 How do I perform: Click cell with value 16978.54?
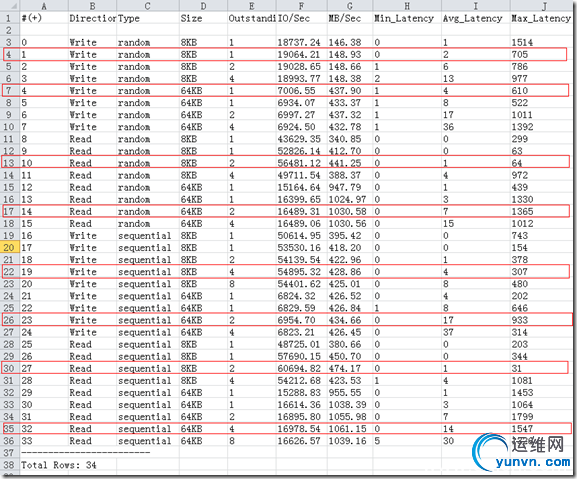(x=301, y=429)
